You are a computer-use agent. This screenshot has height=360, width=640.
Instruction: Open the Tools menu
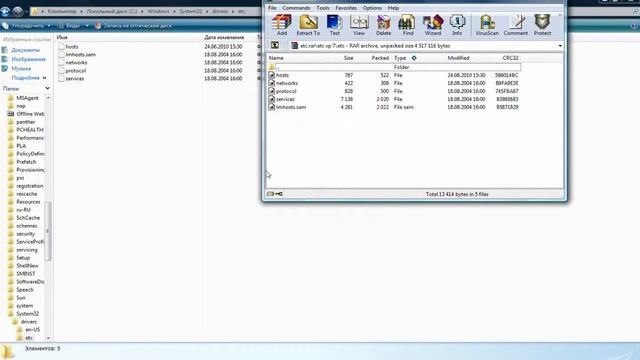[x=322, y=8]
